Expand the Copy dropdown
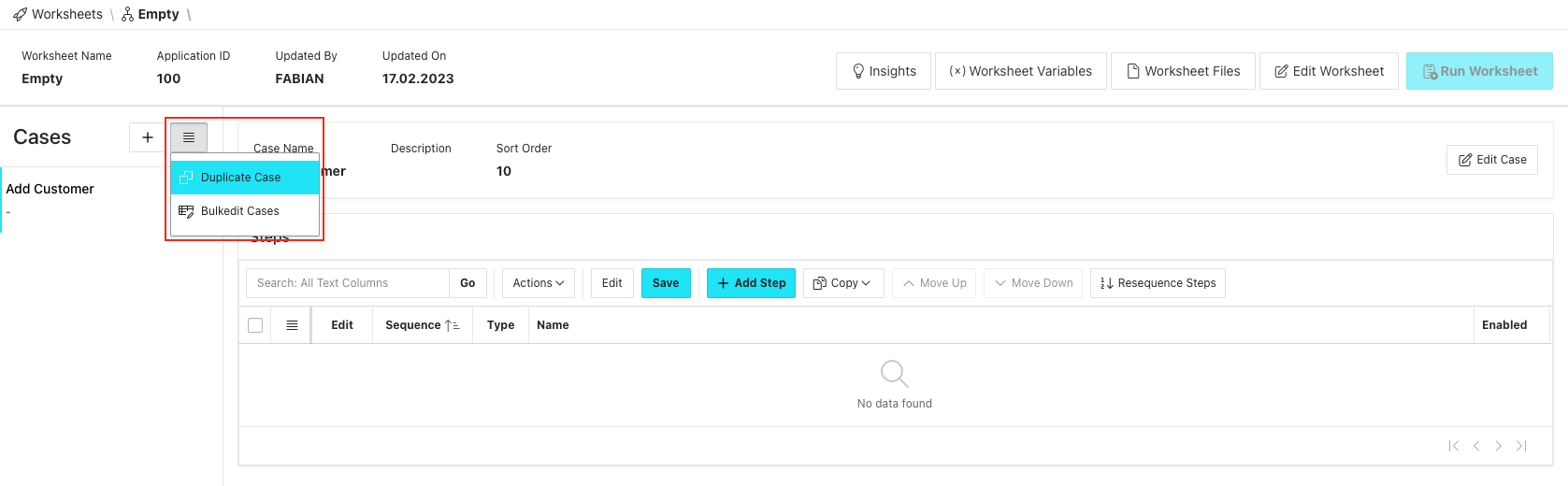1568x486 pixels. point(842,283)
